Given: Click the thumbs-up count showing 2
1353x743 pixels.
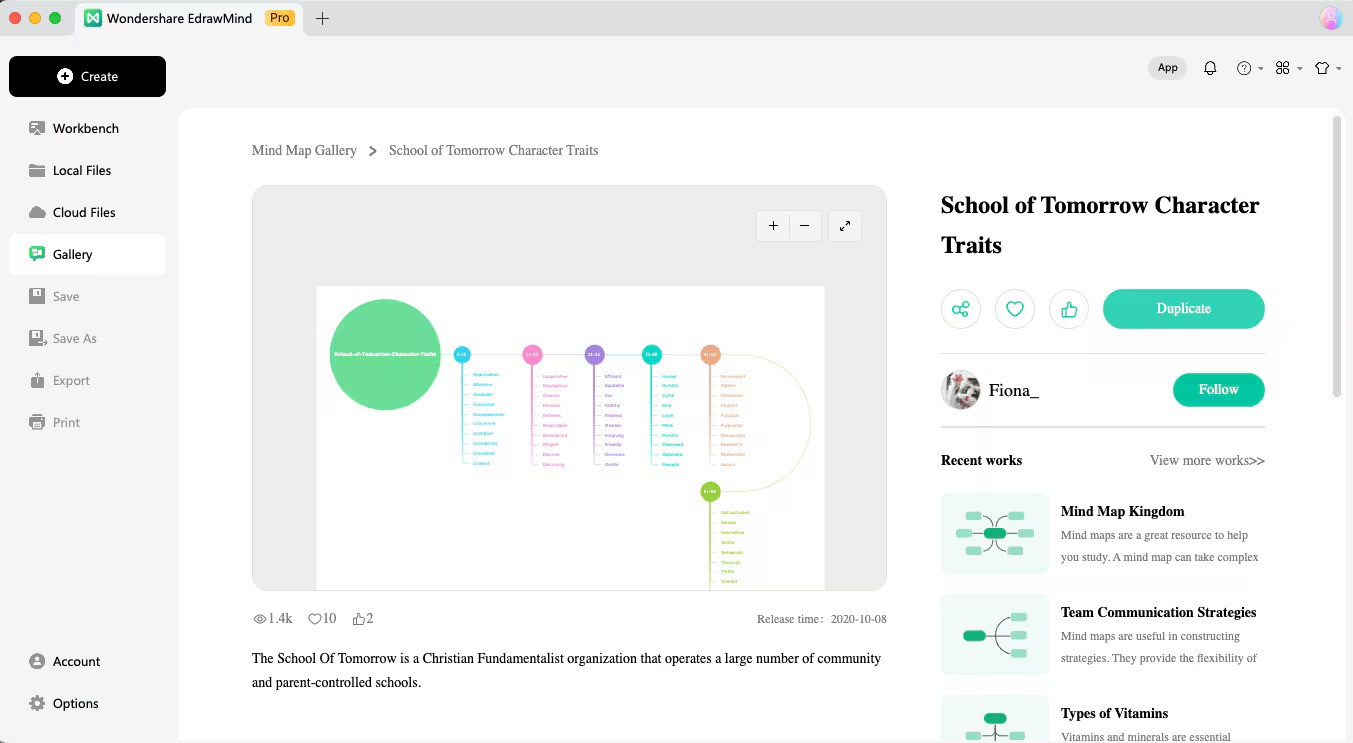Looking at the screenshot, I should click(x=363, y=619).
